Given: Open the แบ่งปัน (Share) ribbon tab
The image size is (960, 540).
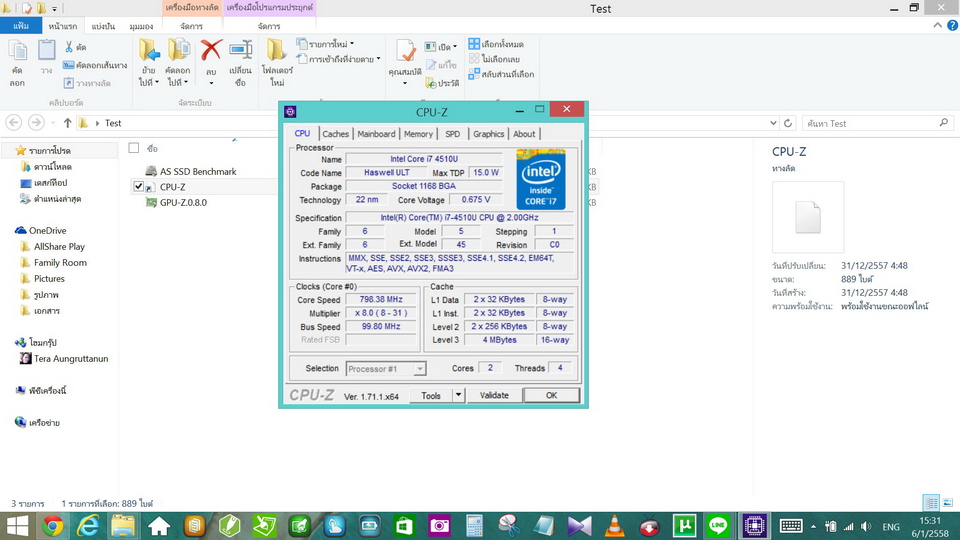Looking at the screenshot, I should tap(103, 26).
